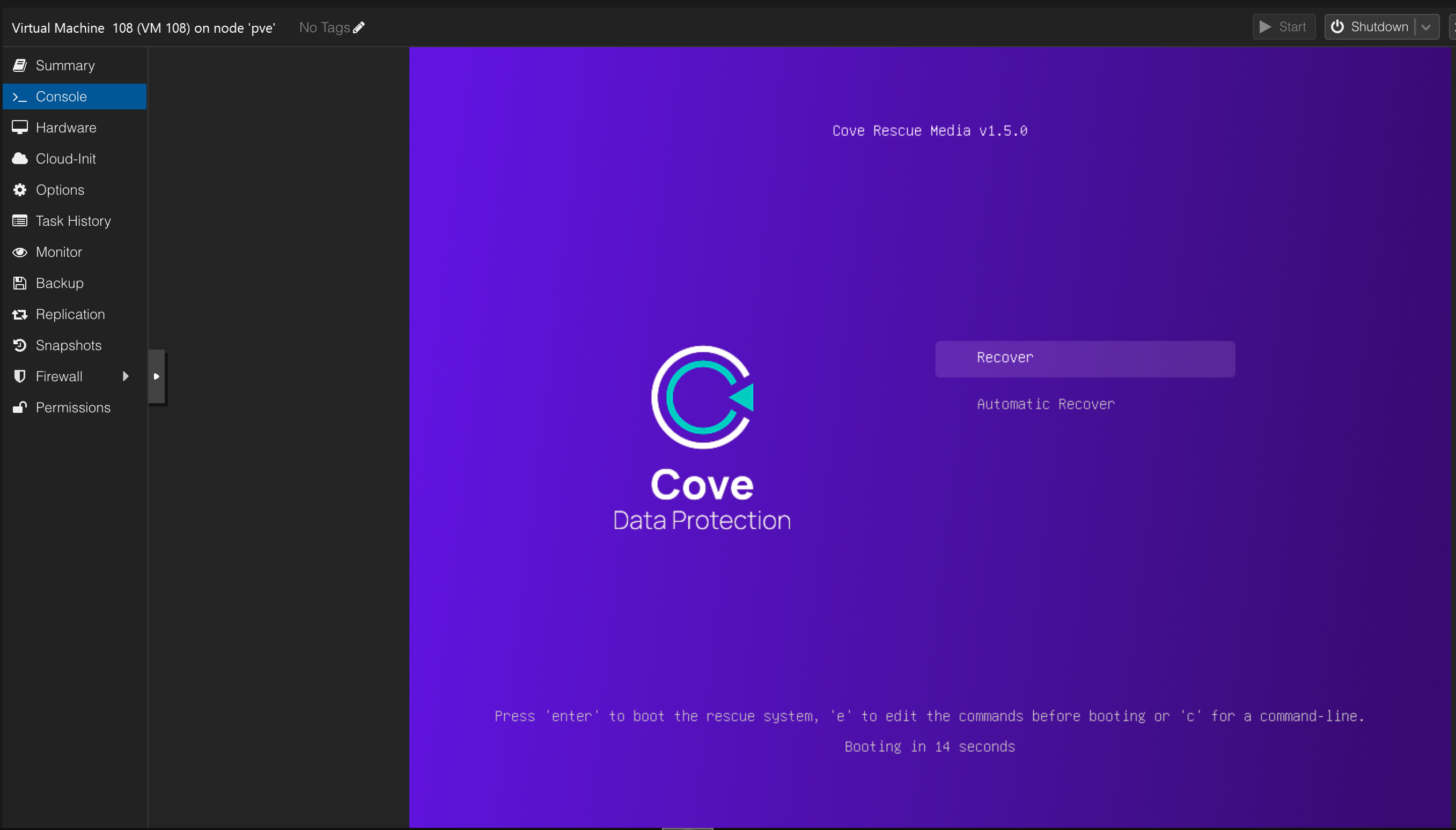The image size is (1456, 830).
Task: Click the Replication label
Action: point(71,315)
